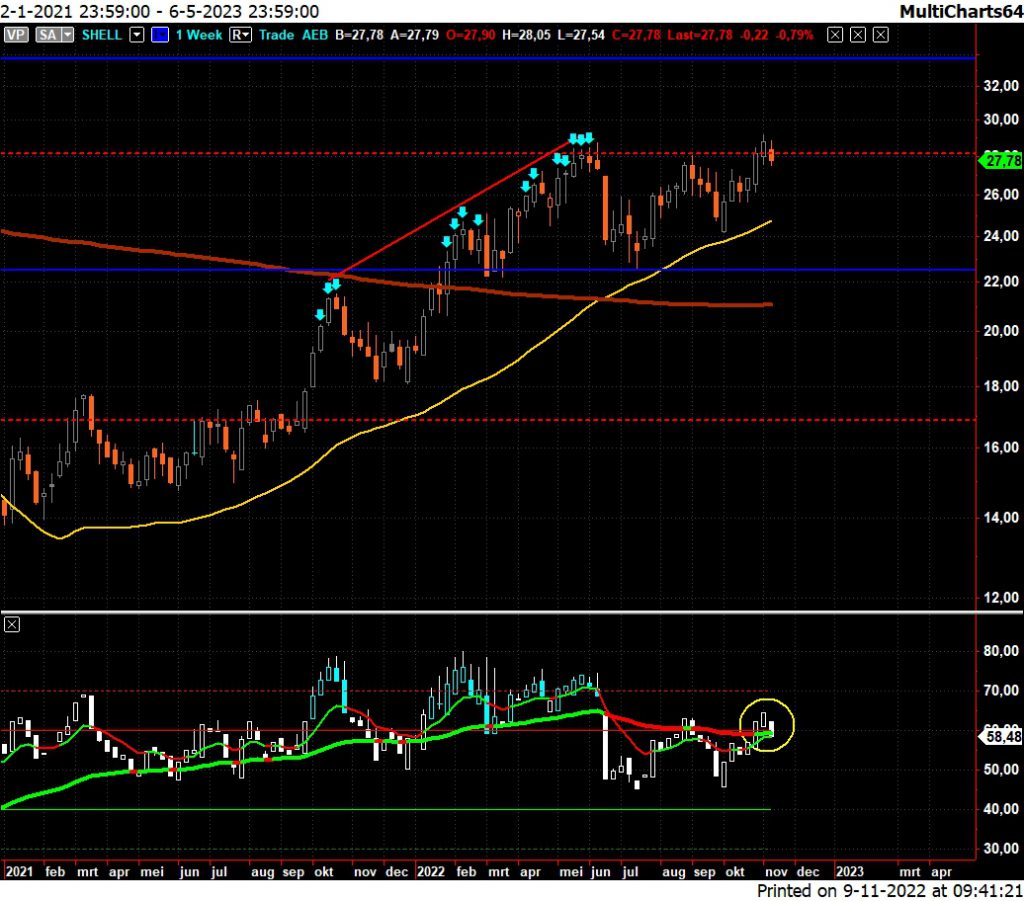Click the green 27,78 last price marker

pos(999,161)
